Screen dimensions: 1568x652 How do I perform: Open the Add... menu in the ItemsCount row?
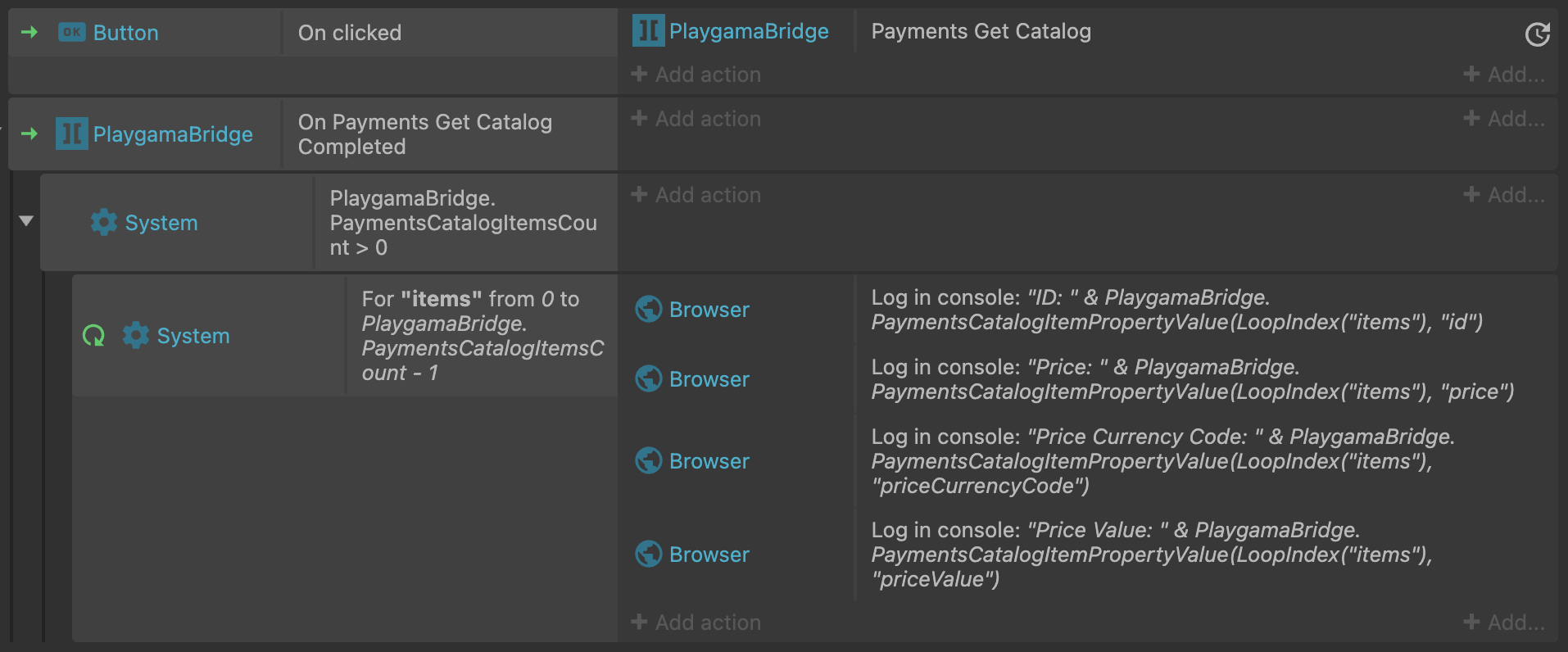click(1504, 195)
